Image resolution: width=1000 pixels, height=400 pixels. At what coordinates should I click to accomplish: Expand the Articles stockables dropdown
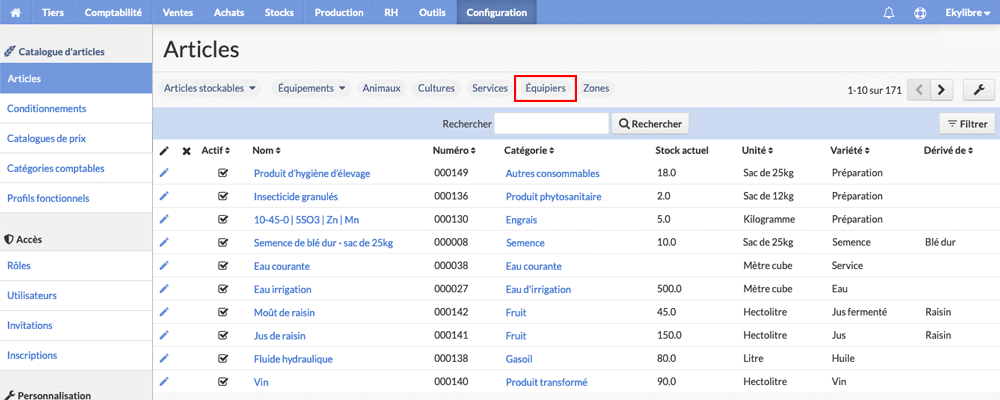pos(210,89)
